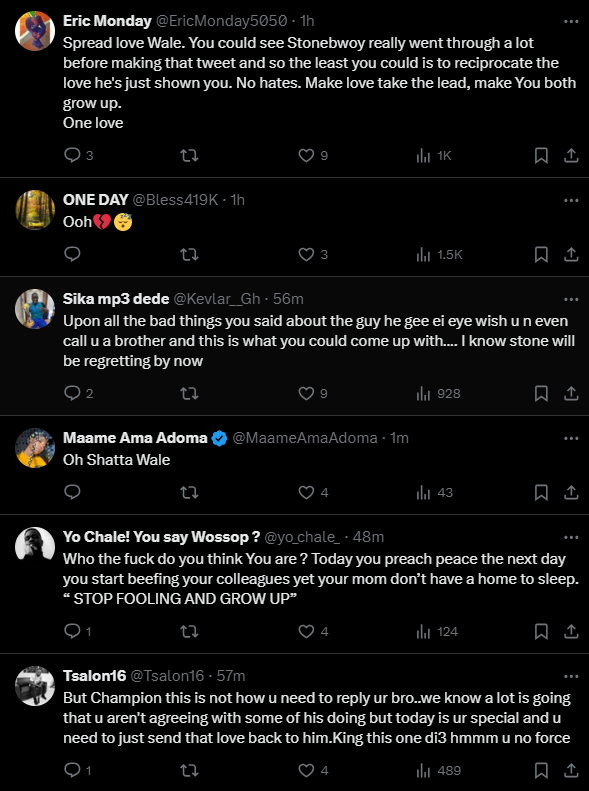Click ONE DAY's forest profile picture
The height and width of the screenshot is (791, 589).
click(x=35, y=210)
